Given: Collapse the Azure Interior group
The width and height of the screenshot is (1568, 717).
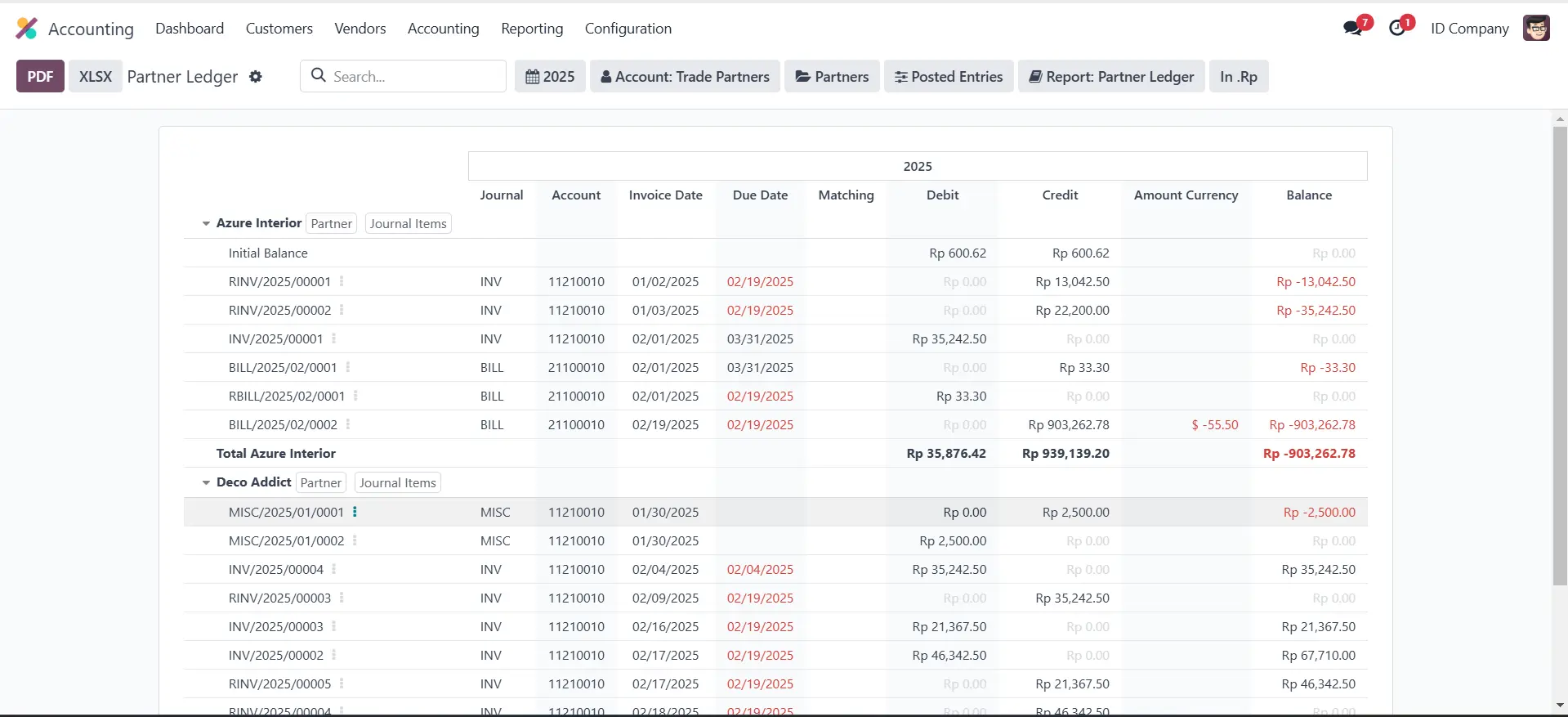Looking at the screenshot, I should (x=206, y=223).
